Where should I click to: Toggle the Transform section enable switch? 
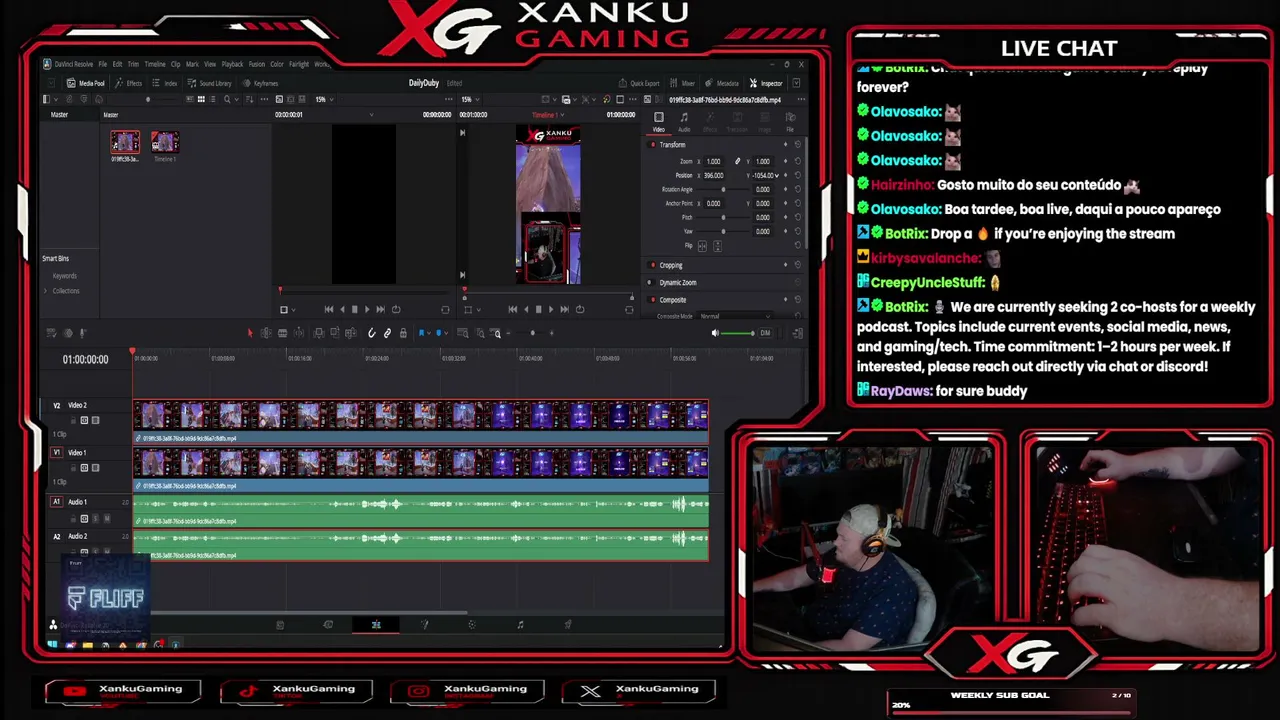tap(653, 145)
